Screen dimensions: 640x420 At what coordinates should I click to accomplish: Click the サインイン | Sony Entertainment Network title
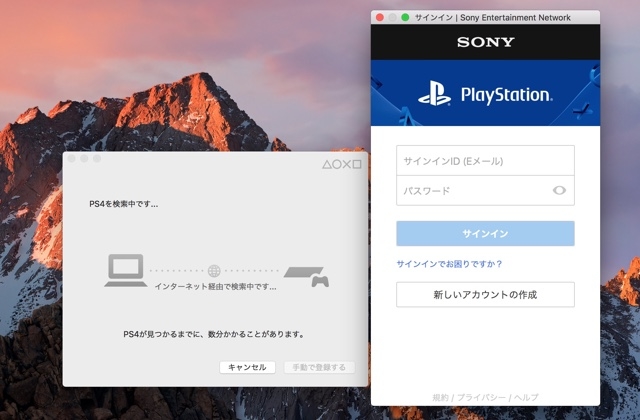click(493, 18)
